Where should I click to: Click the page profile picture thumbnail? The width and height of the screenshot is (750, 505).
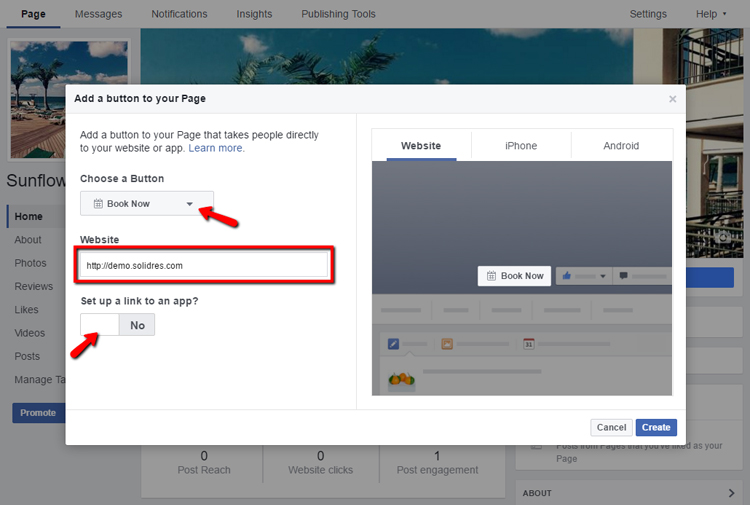coord(38,99)
